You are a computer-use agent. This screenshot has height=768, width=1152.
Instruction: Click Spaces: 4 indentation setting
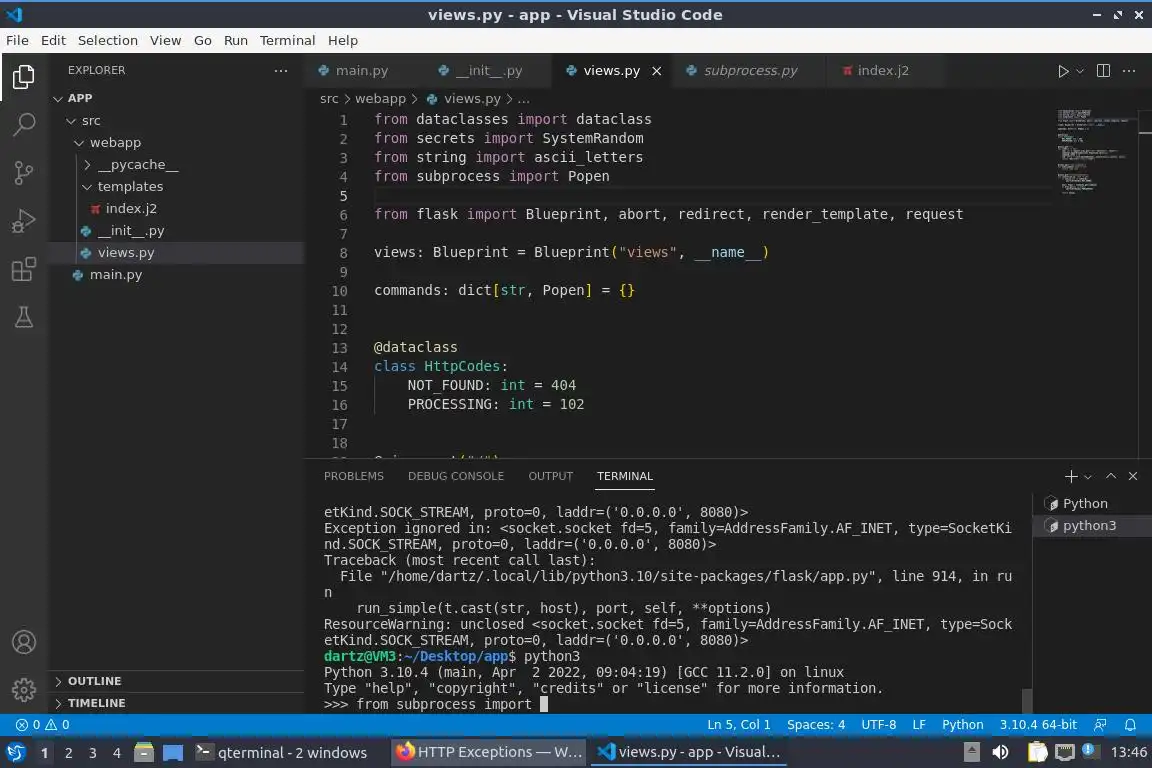click(x=816, y=725)
